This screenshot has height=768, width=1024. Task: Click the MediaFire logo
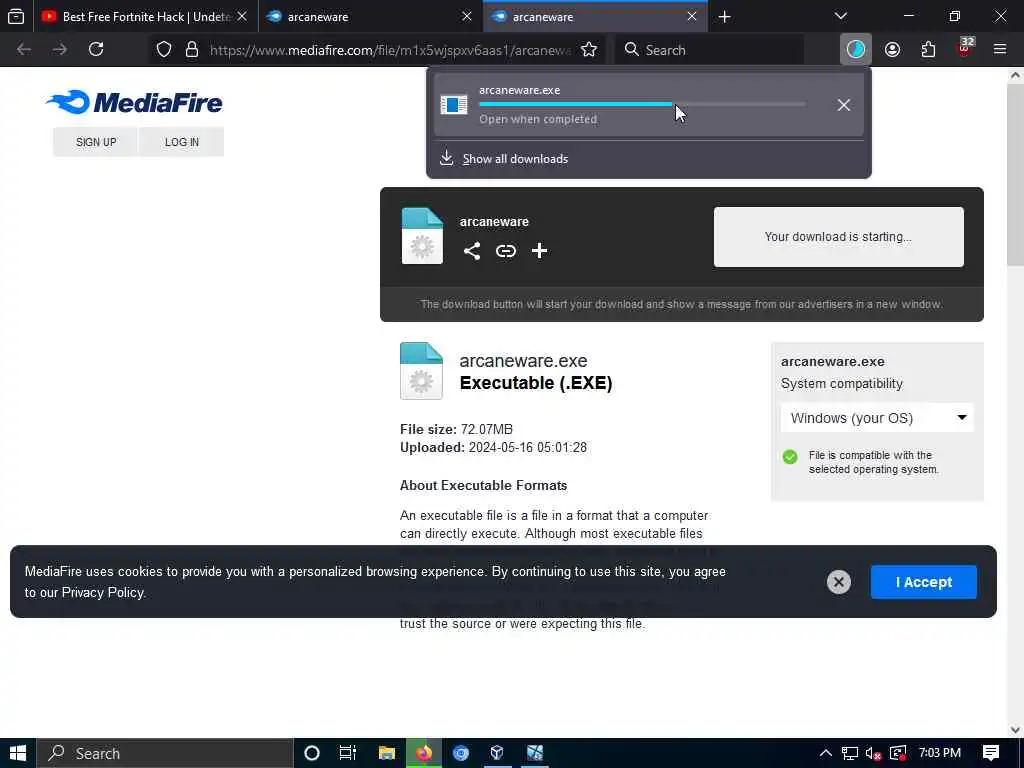pyautogui.click(x=135, y=103)
